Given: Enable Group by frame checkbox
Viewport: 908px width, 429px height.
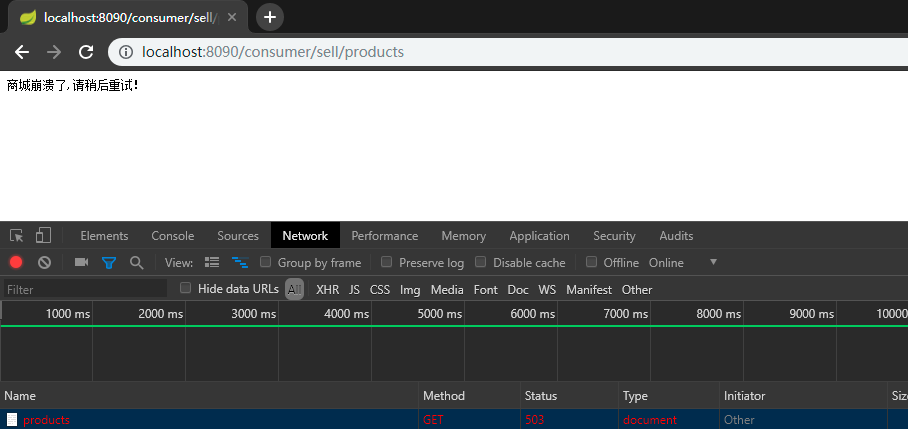Looking at the screenshot, I should tap(266, 262).
